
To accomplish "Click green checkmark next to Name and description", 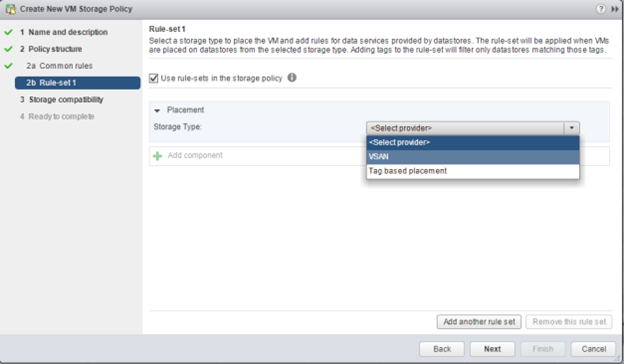I will click(x=8, y=32).
